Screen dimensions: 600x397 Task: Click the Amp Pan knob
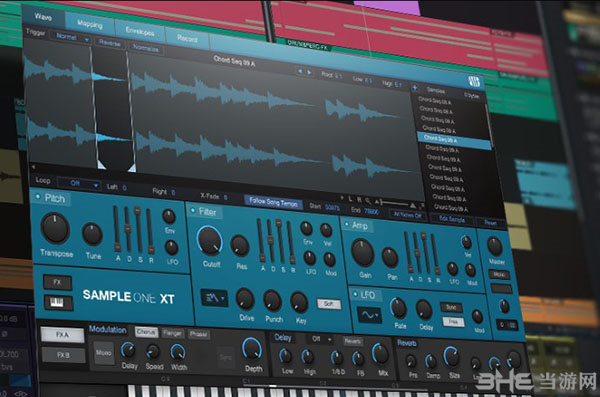click(390, 257)
